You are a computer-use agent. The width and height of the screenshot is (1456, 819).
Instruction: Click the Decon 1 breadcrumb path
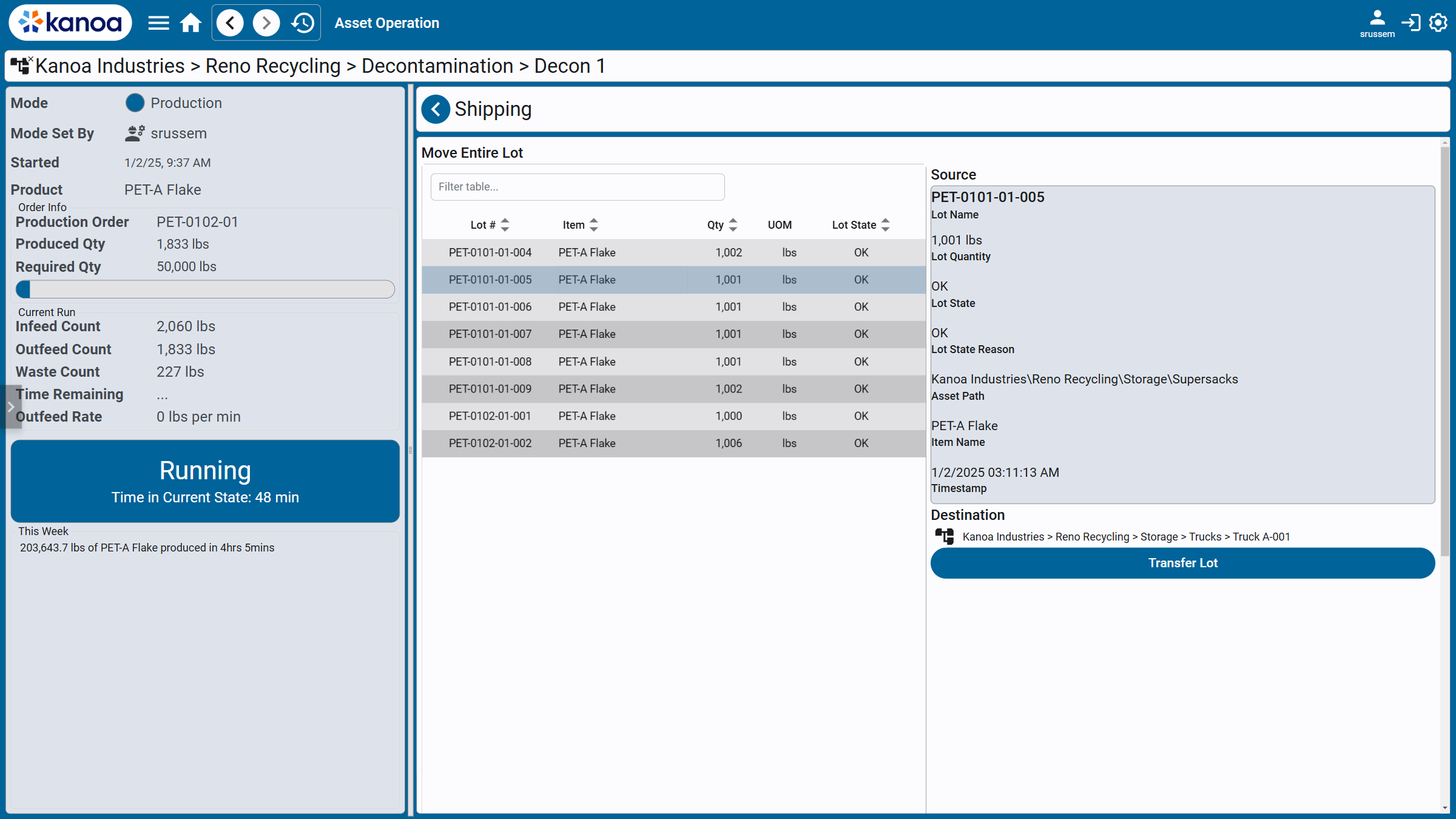click(x=569, y=66)
